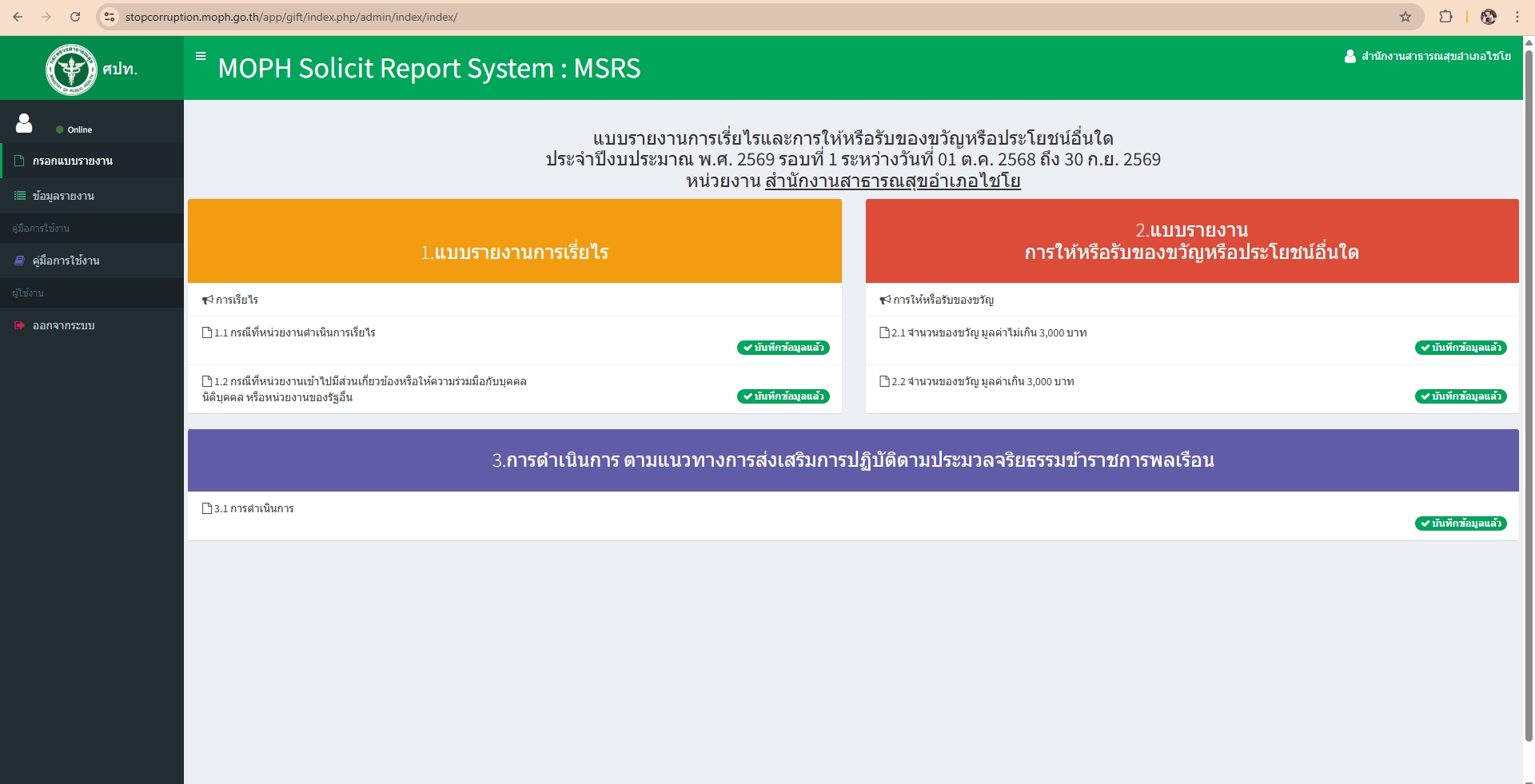Click the browser address bar

tap(720, 17)
